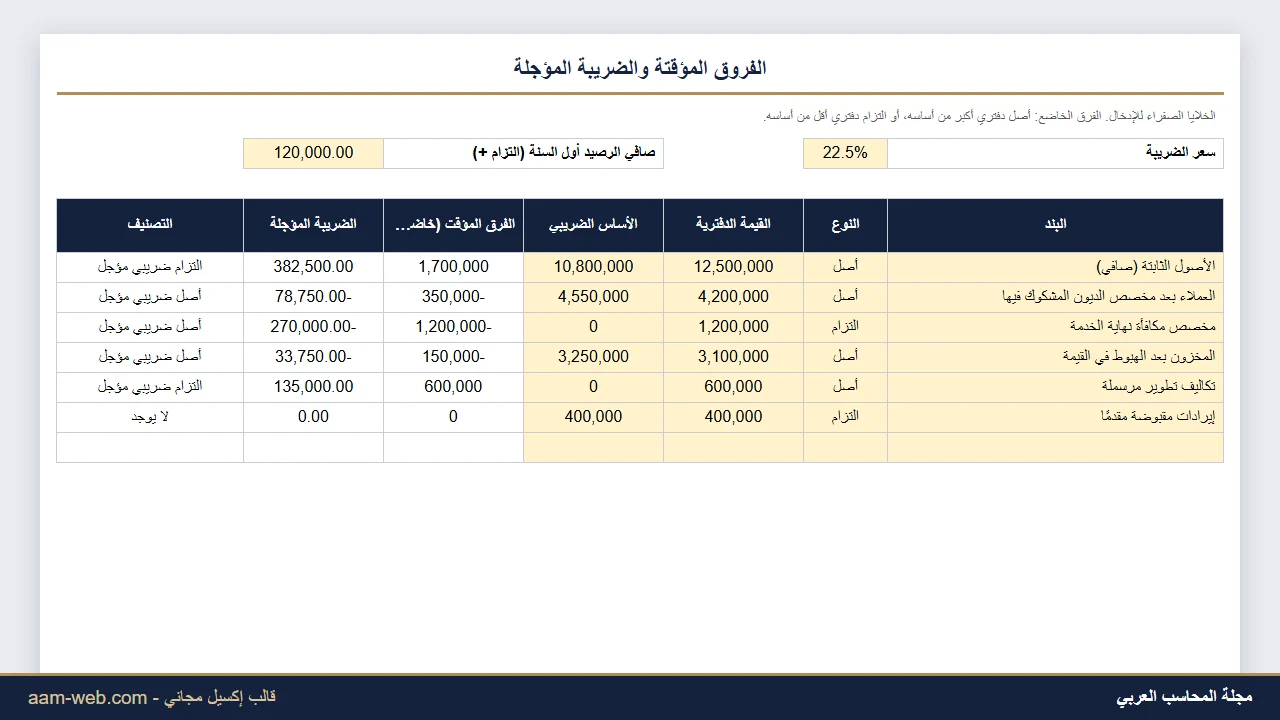1280x720 pixels.
Task: Click item cell مخصص مكافأة نهاية الخدمة
Action: 1055,327
